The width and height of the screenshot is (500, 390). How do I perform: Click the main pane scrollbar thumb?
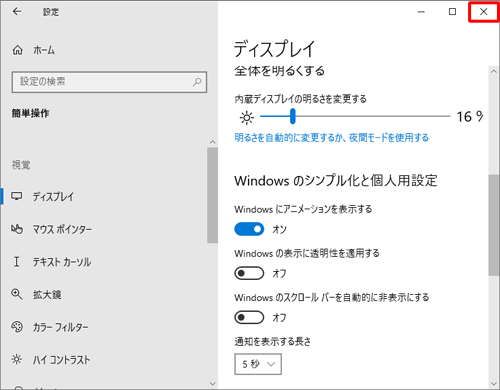click(494, 225)
